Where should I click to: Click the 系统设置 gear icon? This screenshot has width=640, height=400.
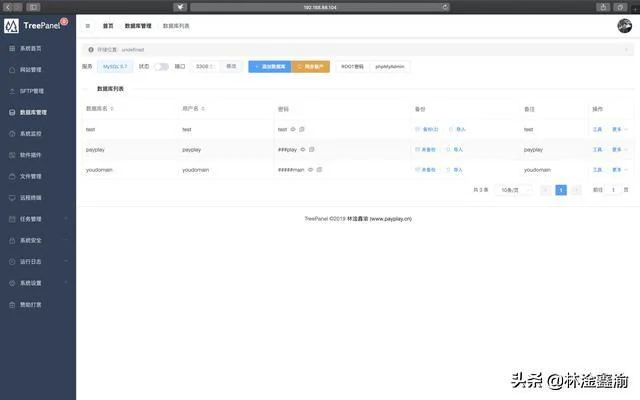coord(12,283)
